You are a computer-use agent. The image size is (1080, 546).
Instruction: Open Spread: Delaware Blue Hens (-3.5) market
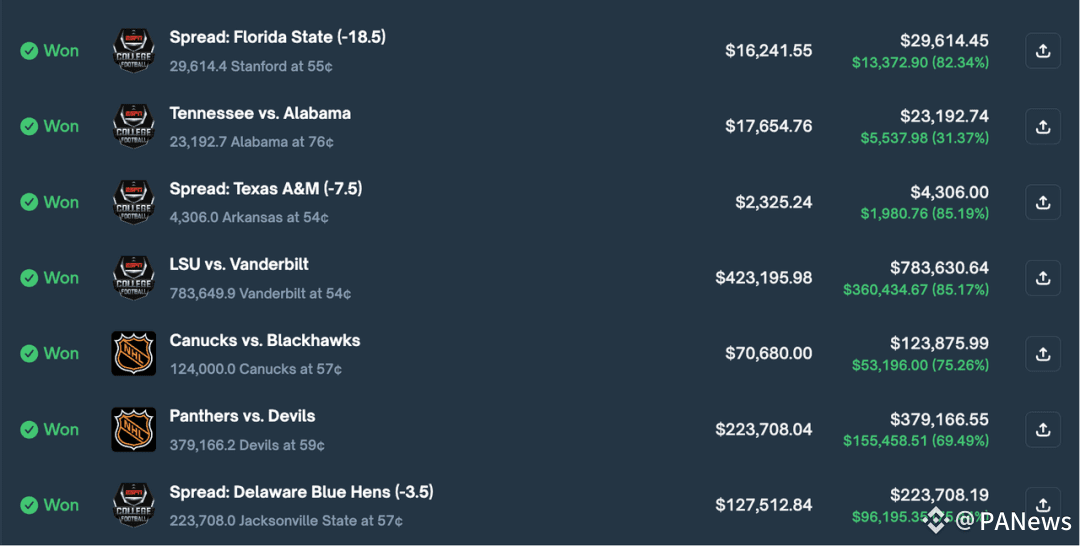coord(302,492)
